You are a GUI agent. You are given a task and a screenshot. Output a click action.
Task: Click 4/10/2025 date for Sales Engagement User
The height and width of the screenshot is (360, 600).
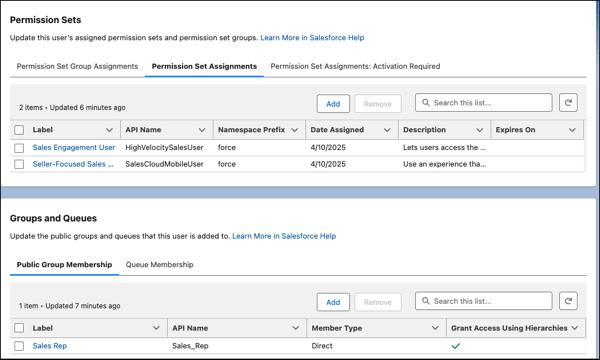click(328, 147)
